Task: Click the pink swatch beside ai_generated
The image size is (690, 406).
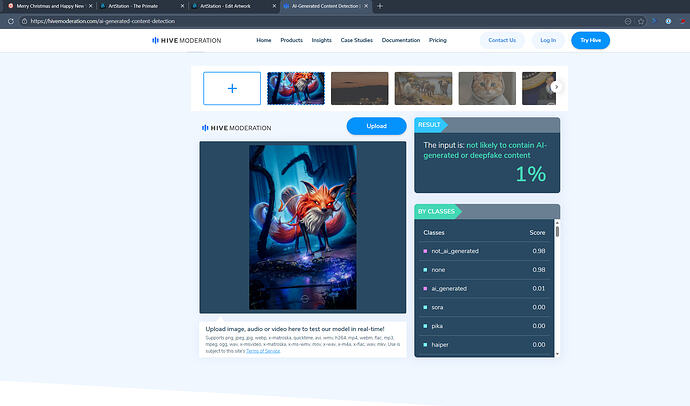Action: [x=425, y=289]
